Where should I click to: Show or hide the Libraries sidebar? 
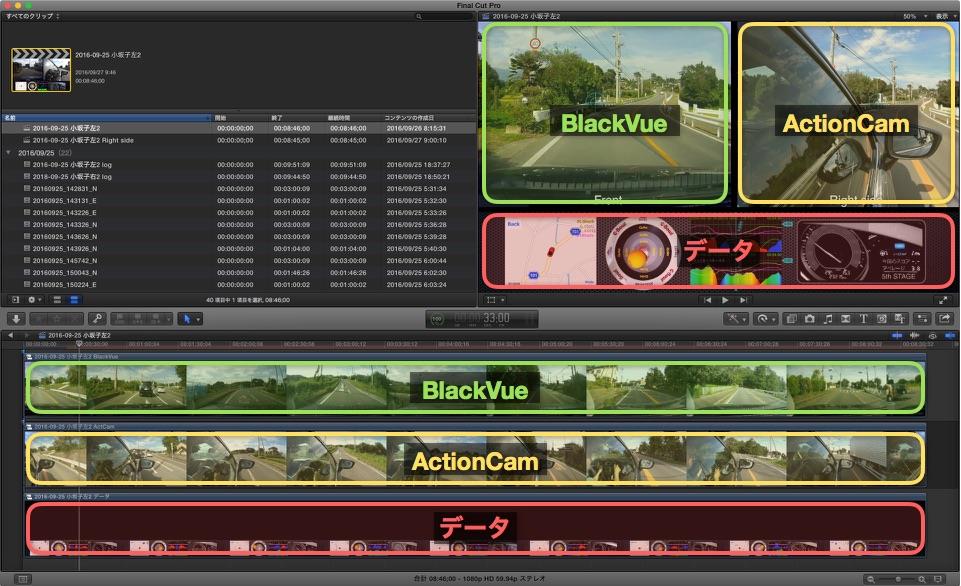point(15,300)
